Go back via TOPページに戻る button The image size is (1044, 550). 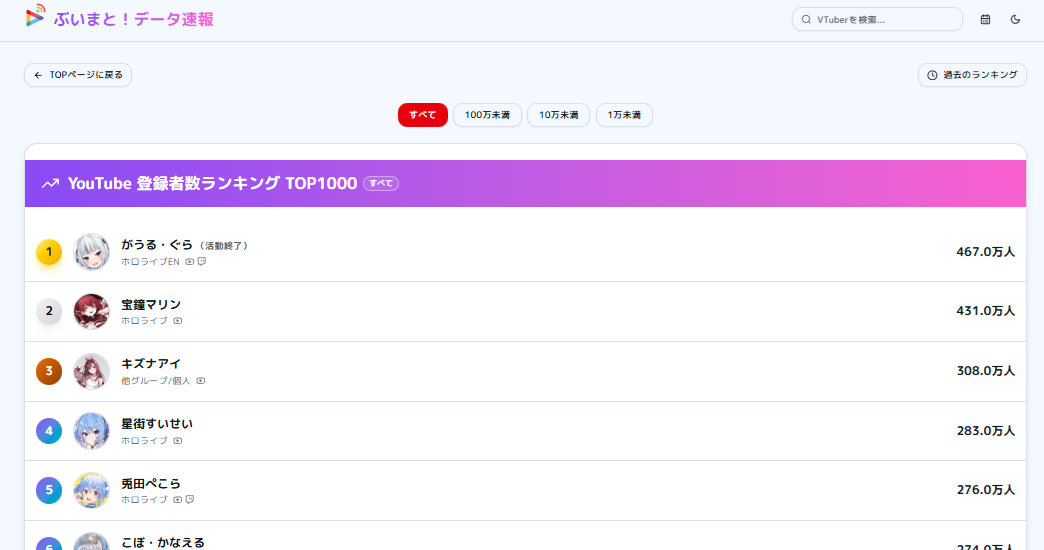click(78, 75)
